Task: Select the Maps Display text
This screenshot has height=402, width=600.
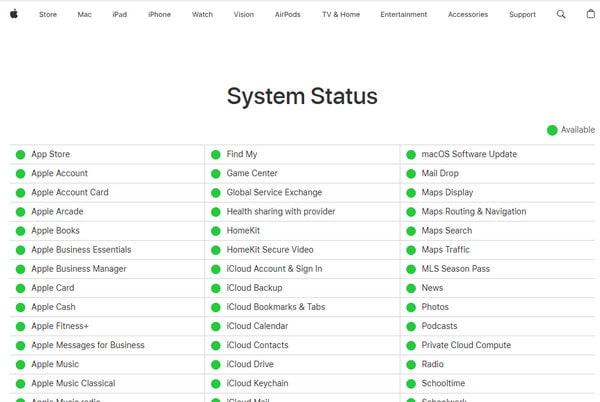Action: tap(447, 192)
